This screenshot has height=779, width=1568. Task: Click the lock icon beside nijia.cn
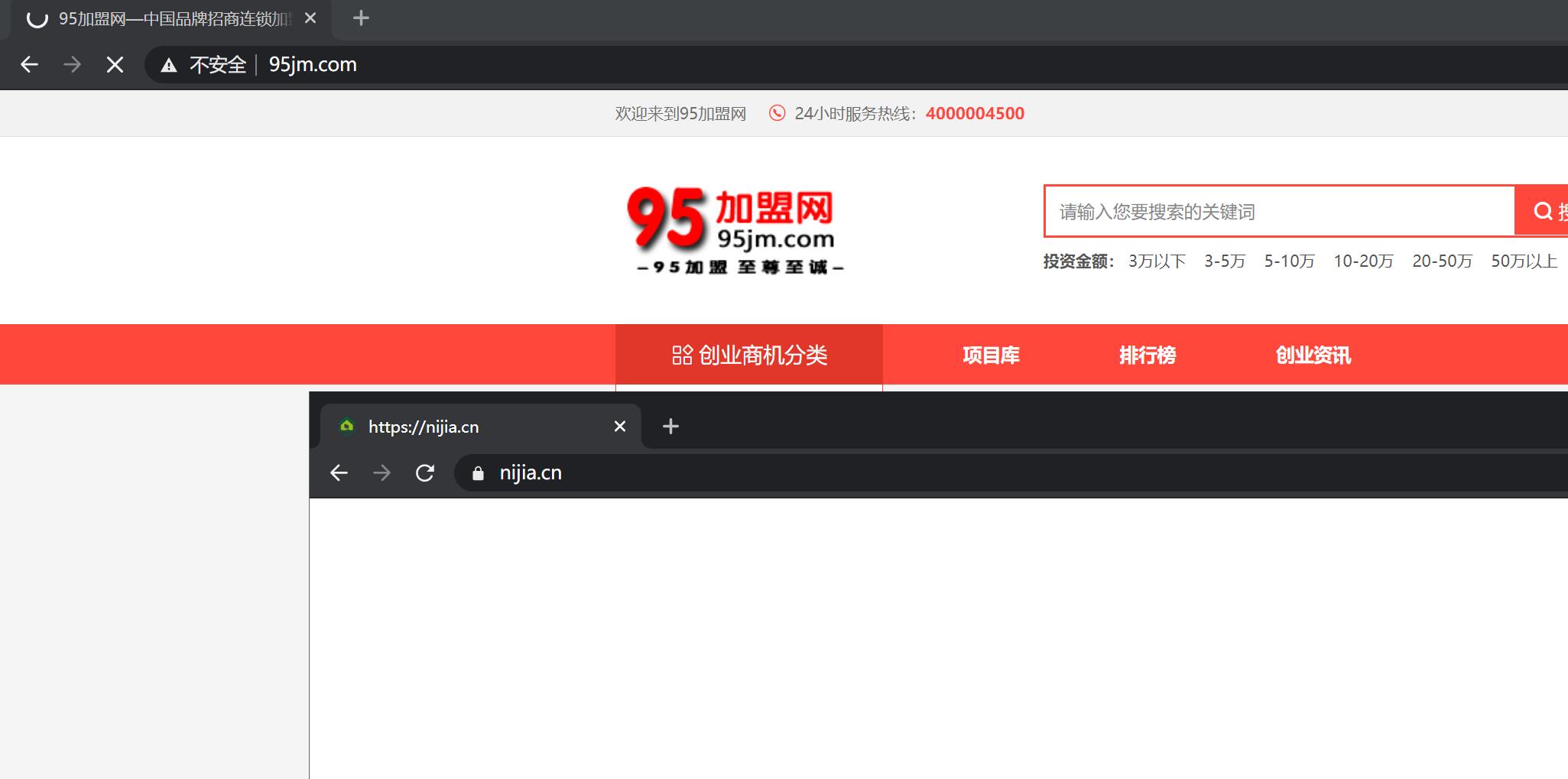(479, 473)
